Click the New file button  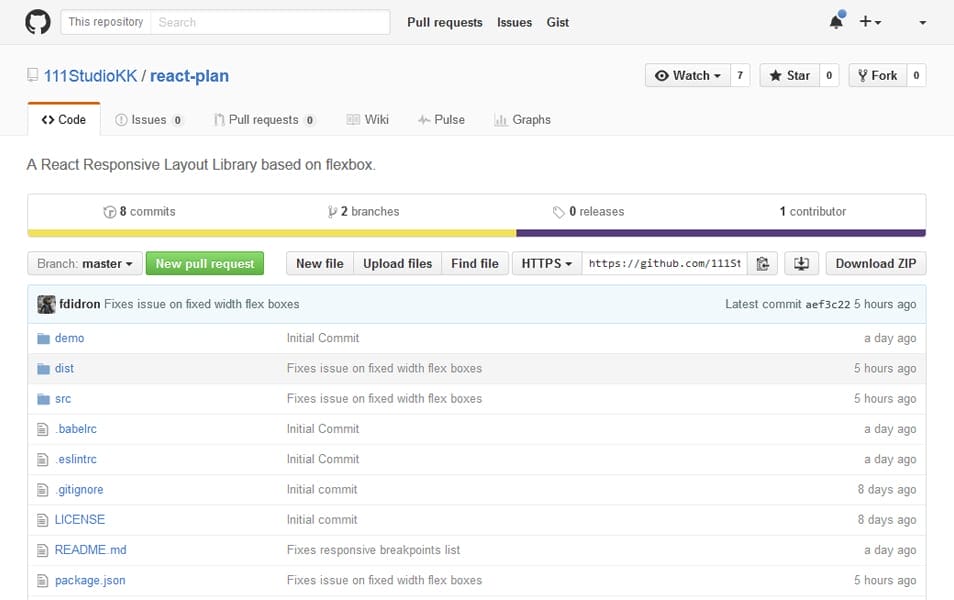point(320,263)
